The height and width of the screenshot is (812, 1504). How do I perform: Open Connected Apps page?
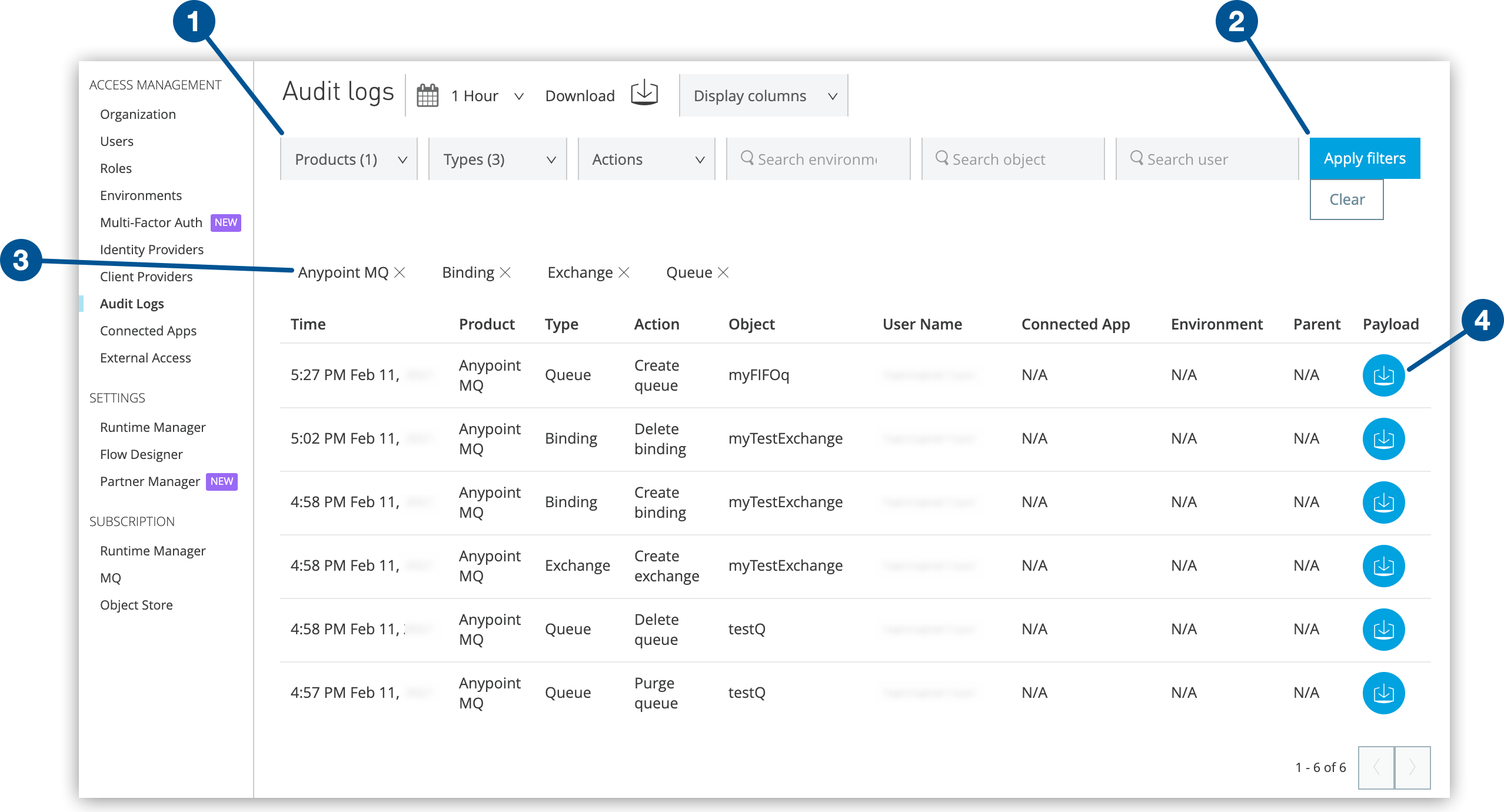coord(148,331)
